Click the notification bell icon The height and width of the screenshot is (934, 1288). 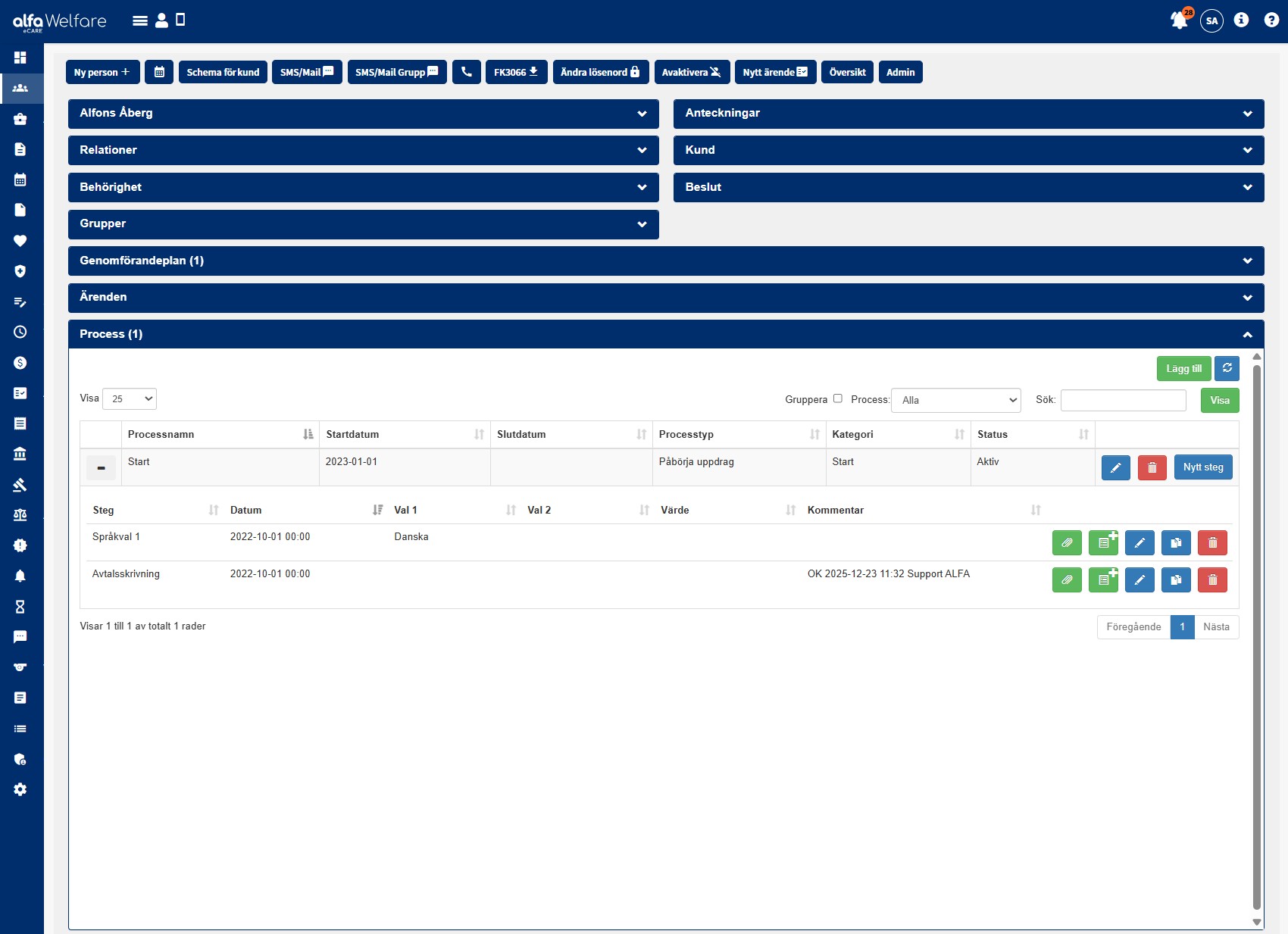coord(1178,20)
